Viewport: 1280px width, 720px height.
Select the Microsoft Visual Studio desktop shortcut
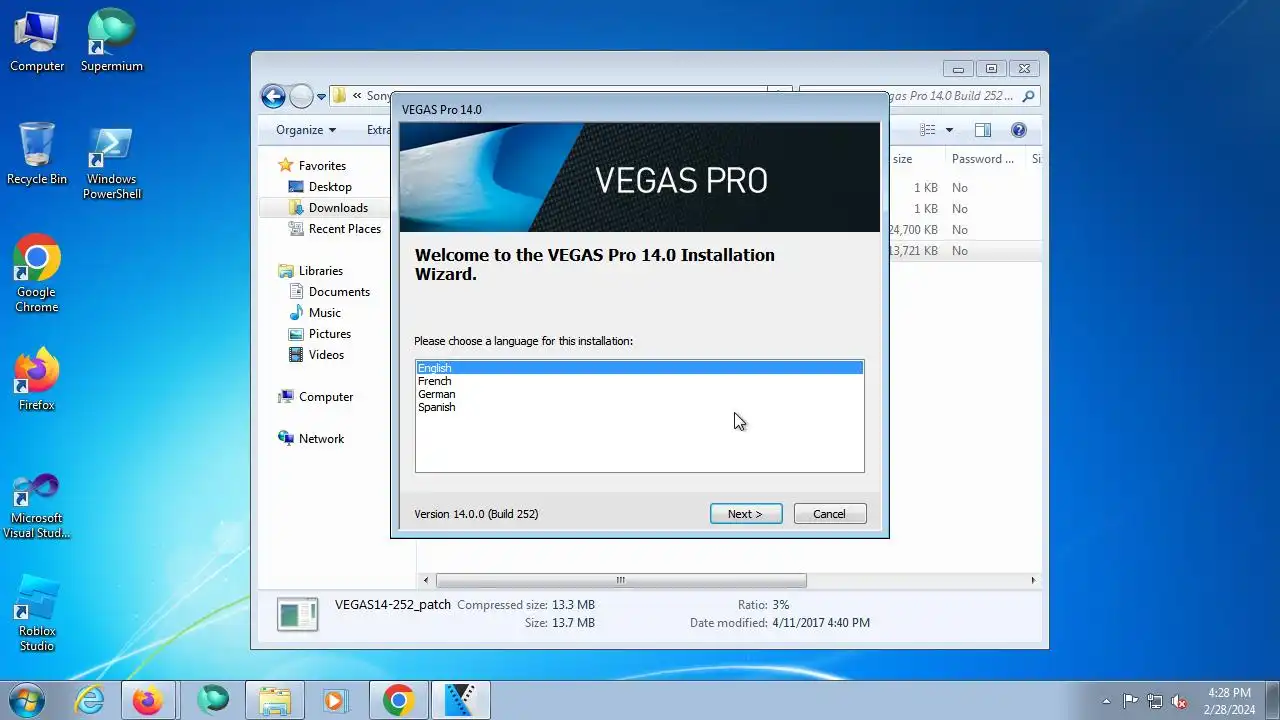point(37,506)
